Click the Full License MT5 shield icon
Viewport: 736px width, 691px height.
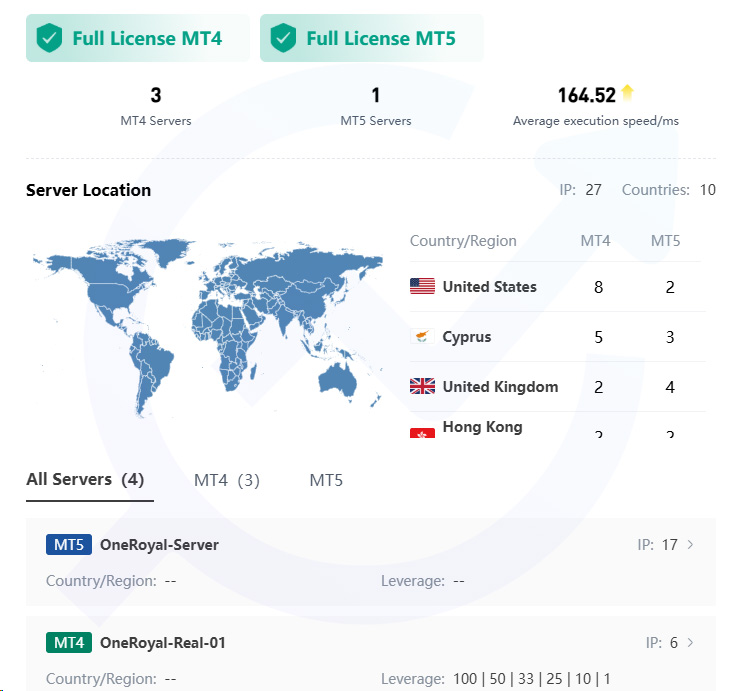pos(283,38)
